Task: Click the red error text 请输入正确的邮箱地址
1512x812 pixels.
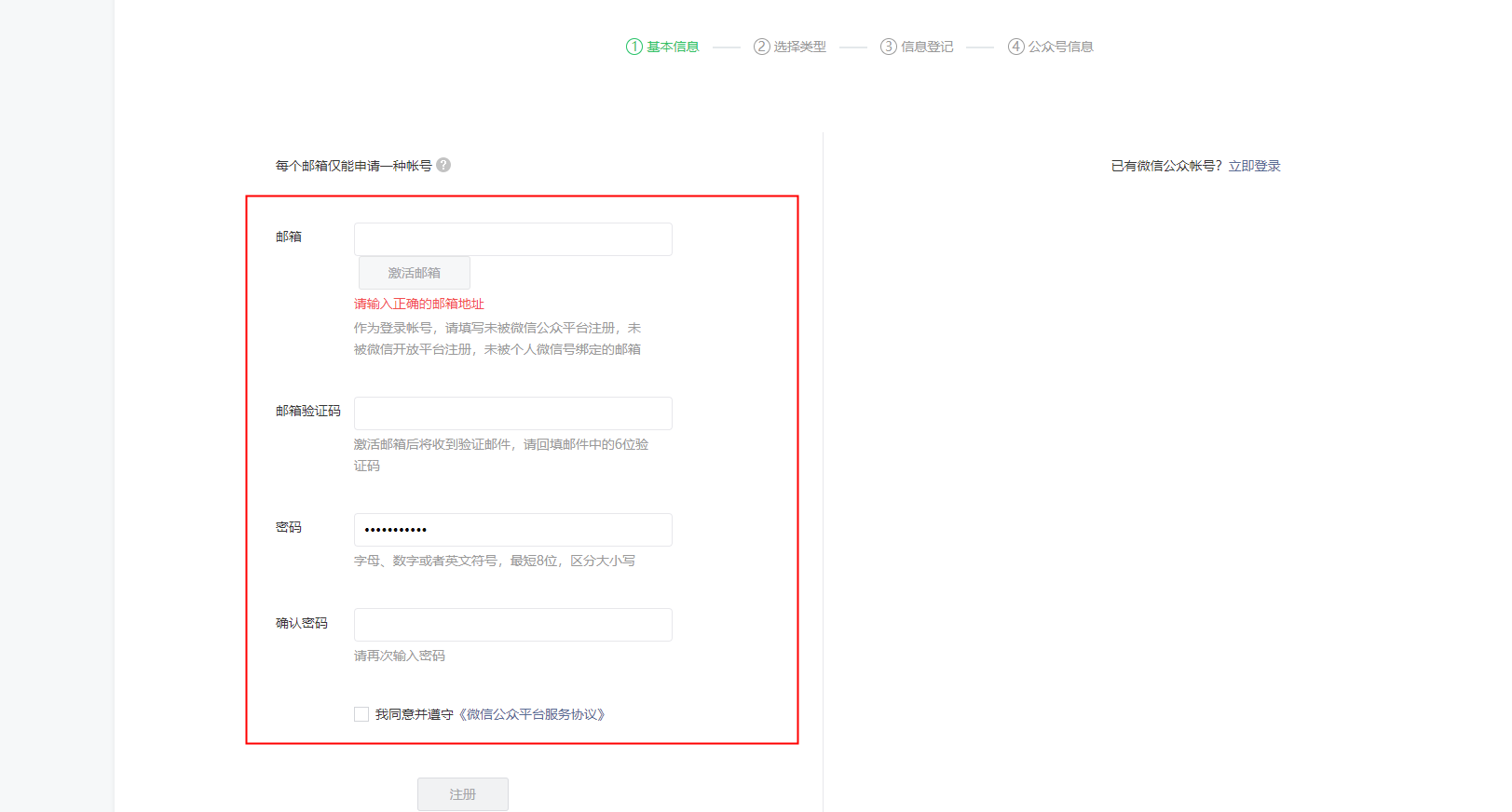Action: (419, 304)
